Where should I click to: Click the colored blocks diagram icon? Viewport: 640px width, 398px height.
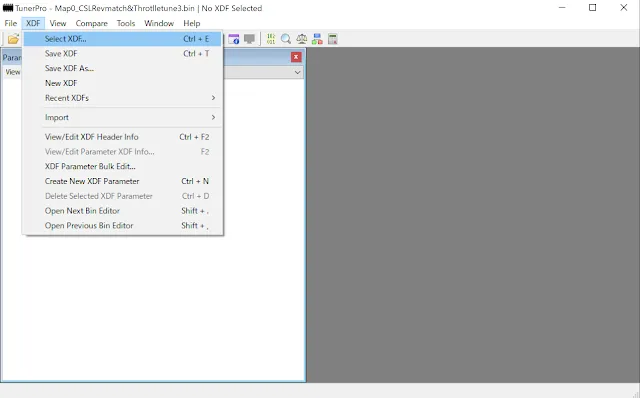(x=317, y=39)
